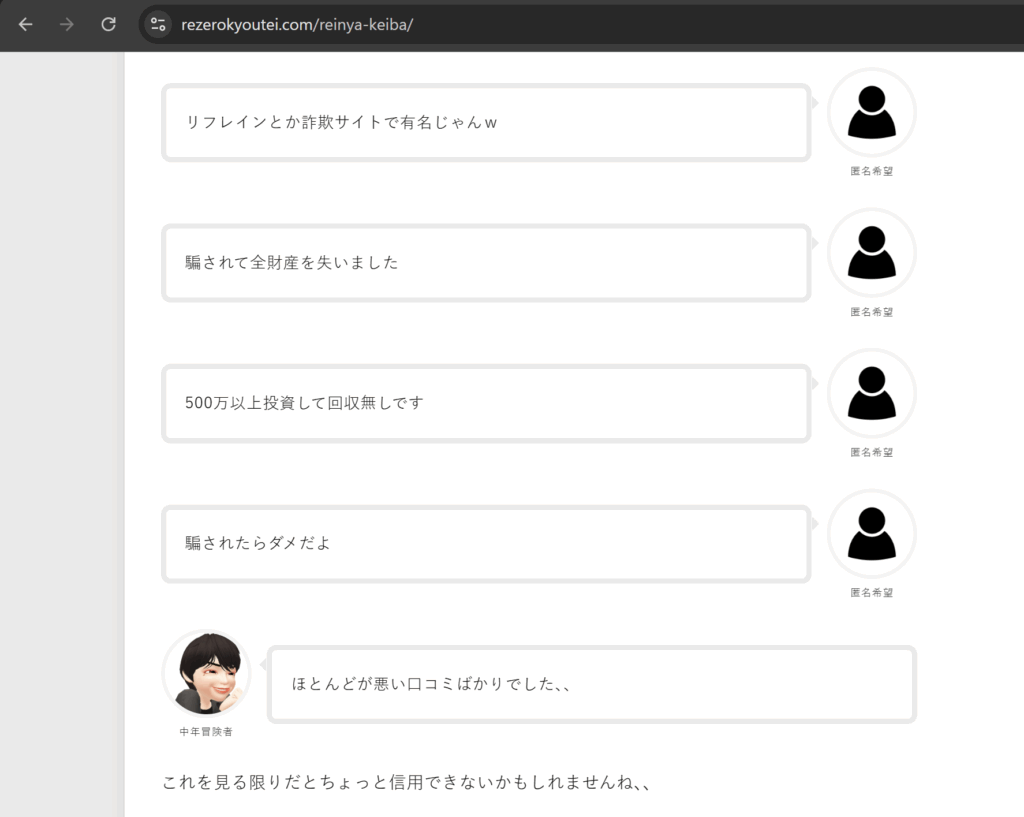Click 匿名希望 label under 500万以上投資 avatar
This screenshot has height=817, width=1024.
tap(871, 452)
